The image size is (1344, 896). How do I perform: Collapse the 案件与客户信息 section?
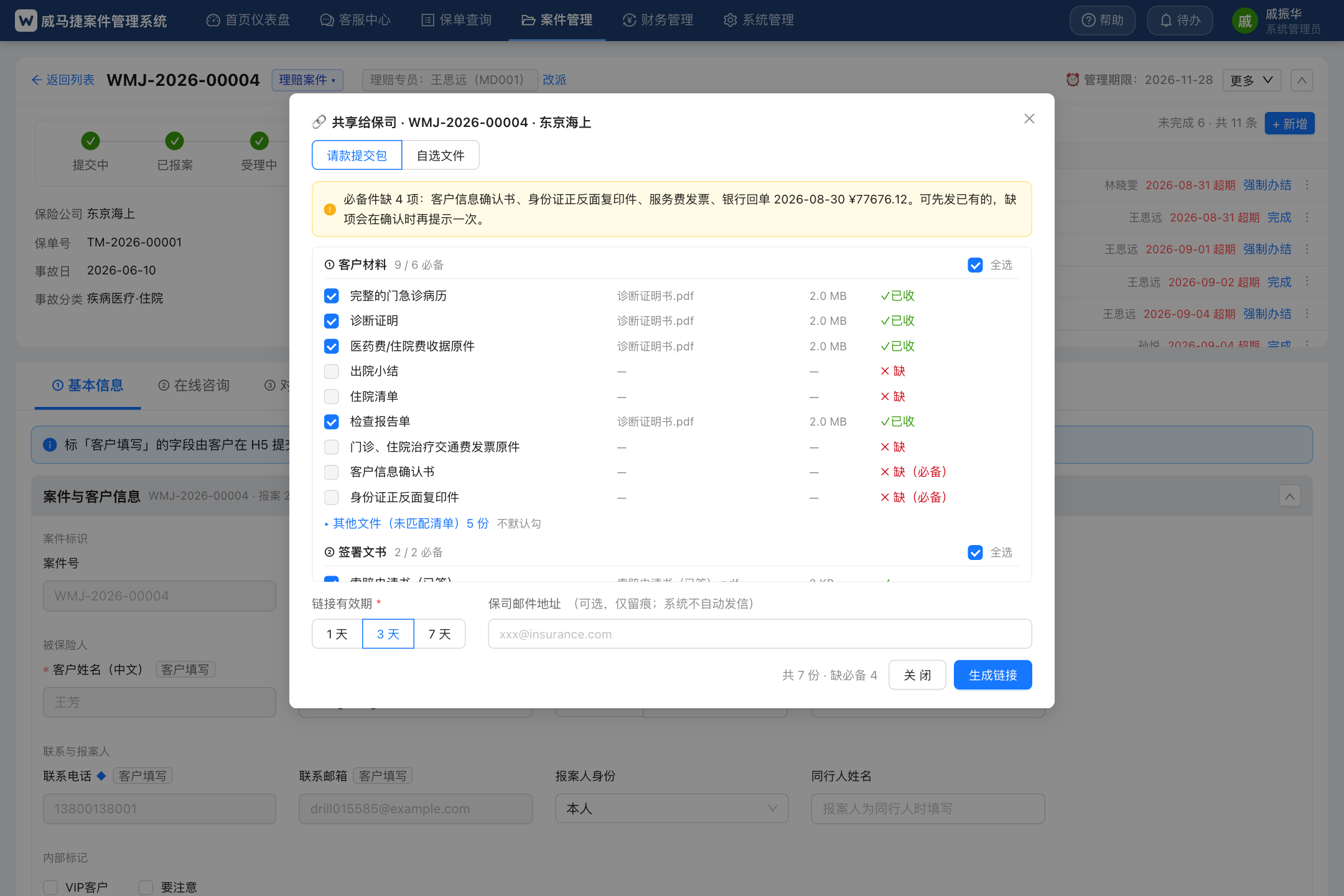point(1290,496)
